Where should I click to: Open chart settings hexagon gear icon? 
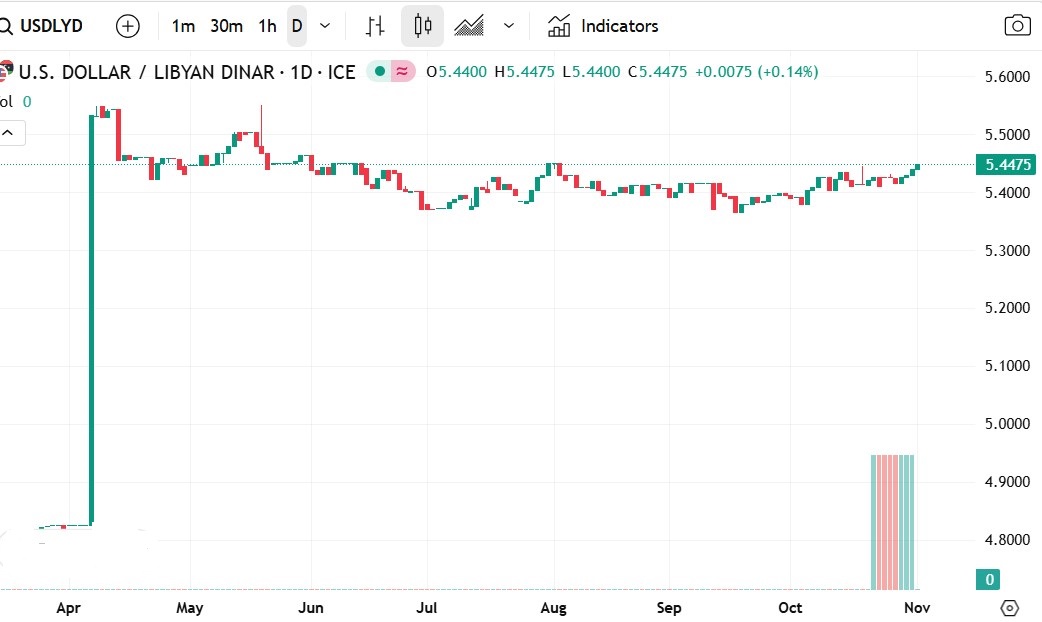(1009, 608)
